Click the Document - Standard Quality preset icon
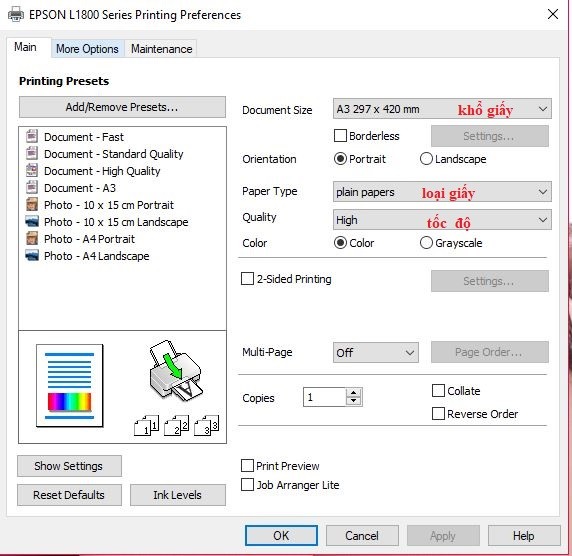The width and height of the screenshot is (572, 556). click(32, 153)
